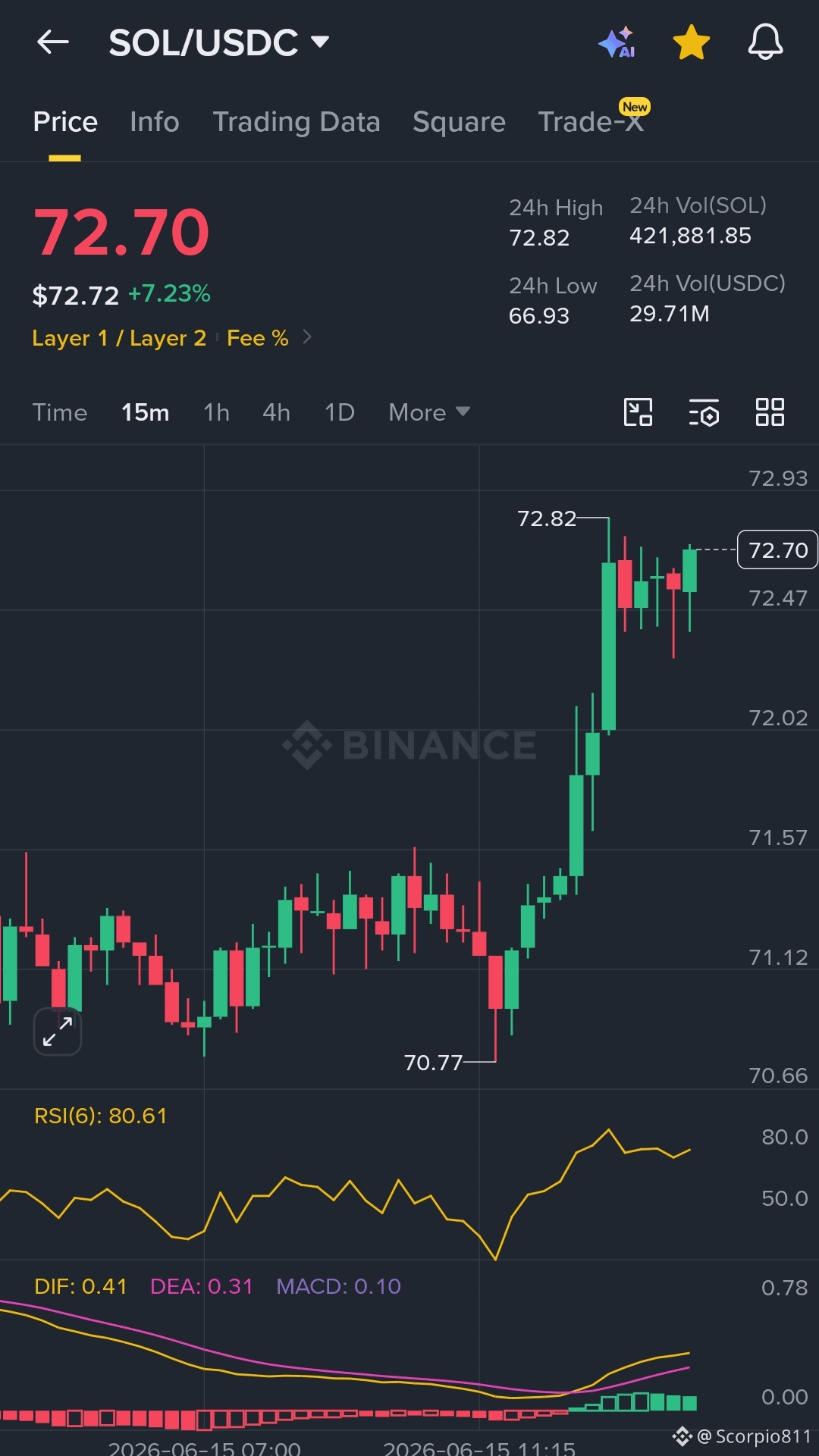Tap the 24h High value 72.82
Image resolution: width=819 pixels, height=1456 pixels.
[x=539, y=238]
